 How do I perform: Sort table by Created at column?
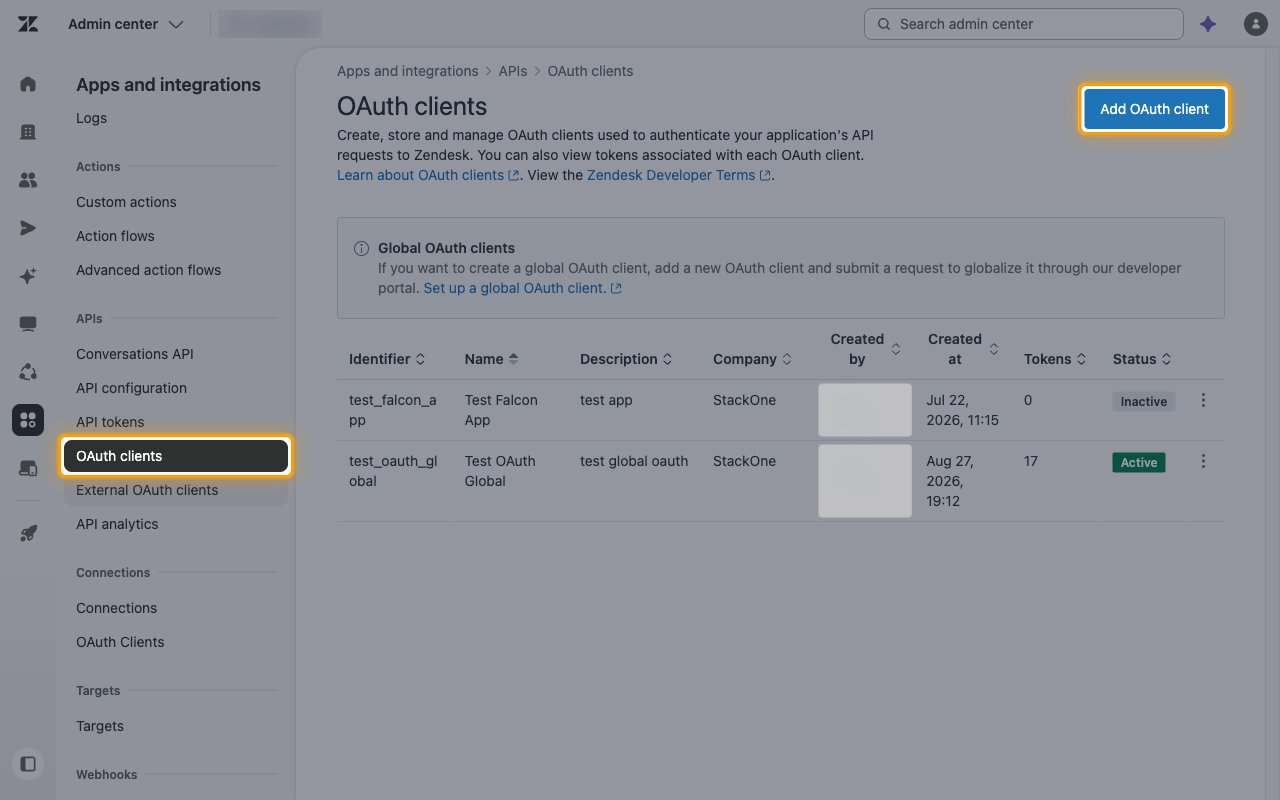pyautogui.click(x=963, y=349)
